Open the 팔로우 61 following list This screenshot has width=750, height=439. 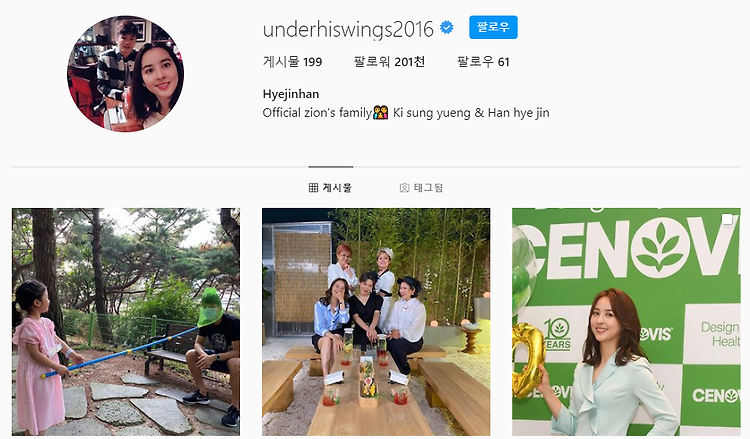click(483, 62)
